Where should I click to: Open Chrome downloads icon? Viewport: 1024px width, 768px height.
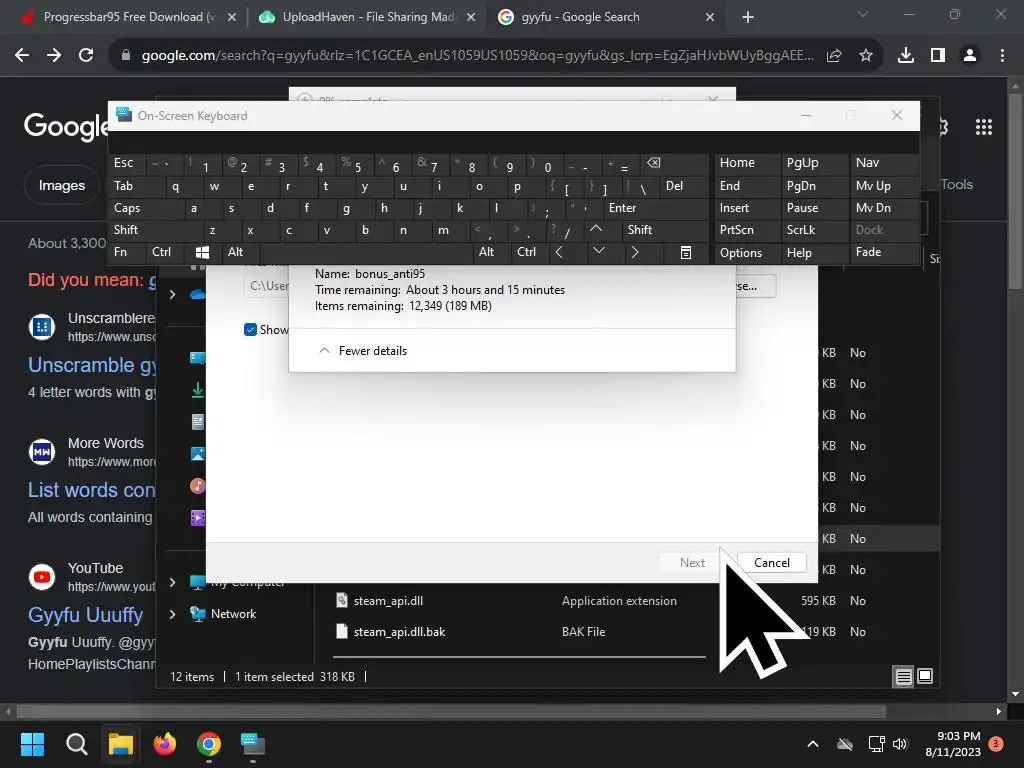[x=906, y=56]
